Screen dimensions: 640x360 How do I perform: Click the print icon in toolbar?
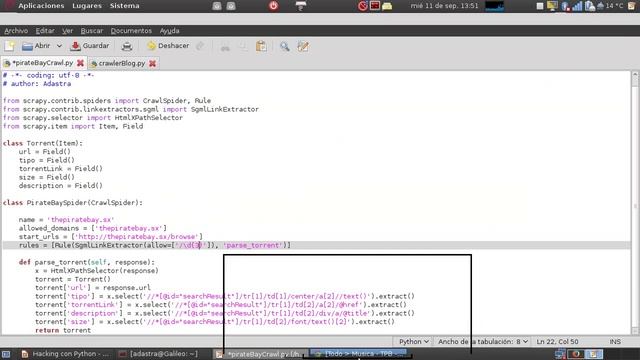coord(127,47)
